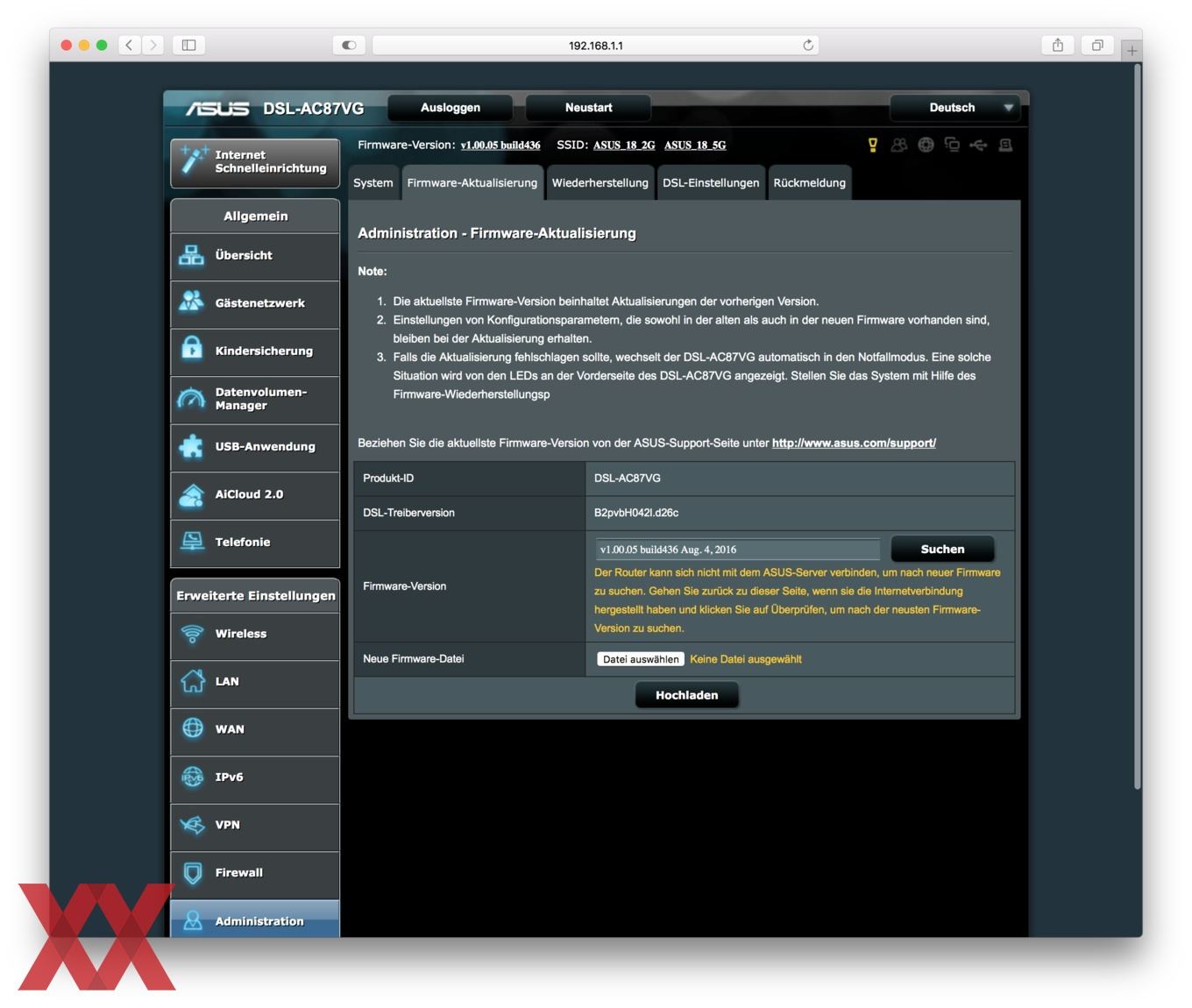Open LAN settings
The width and height of the screenshot is (1192, 1008).
255,682
